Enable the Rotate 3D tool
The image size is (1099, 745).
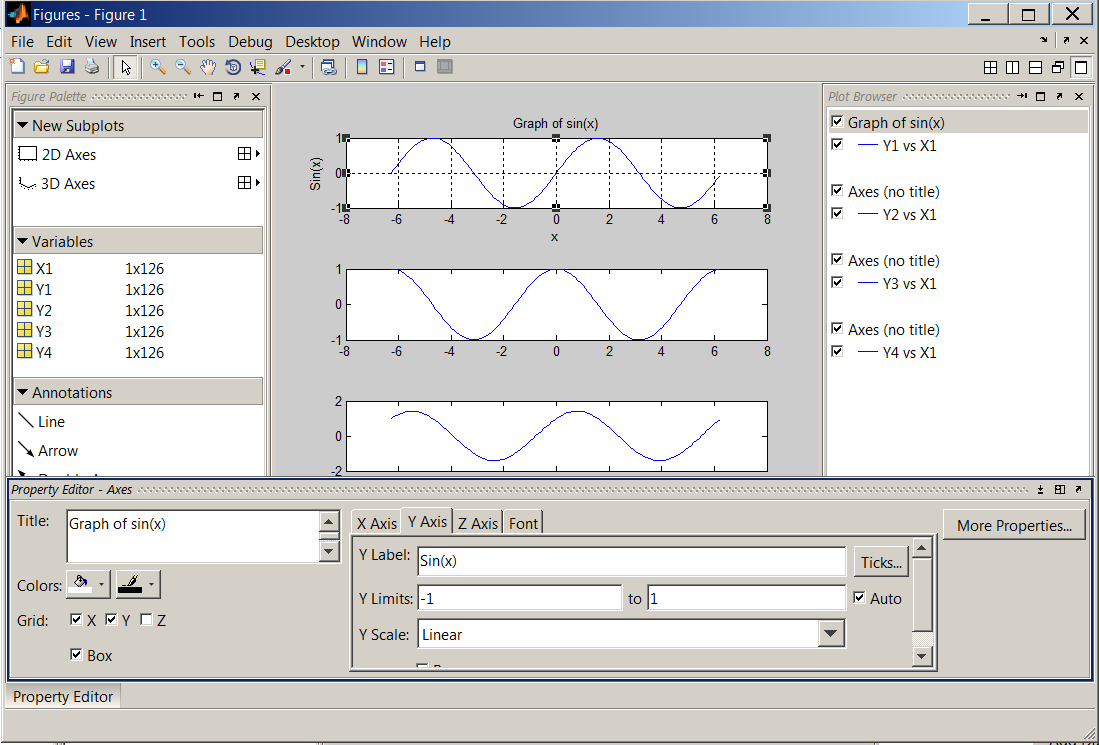click(232, 67)
